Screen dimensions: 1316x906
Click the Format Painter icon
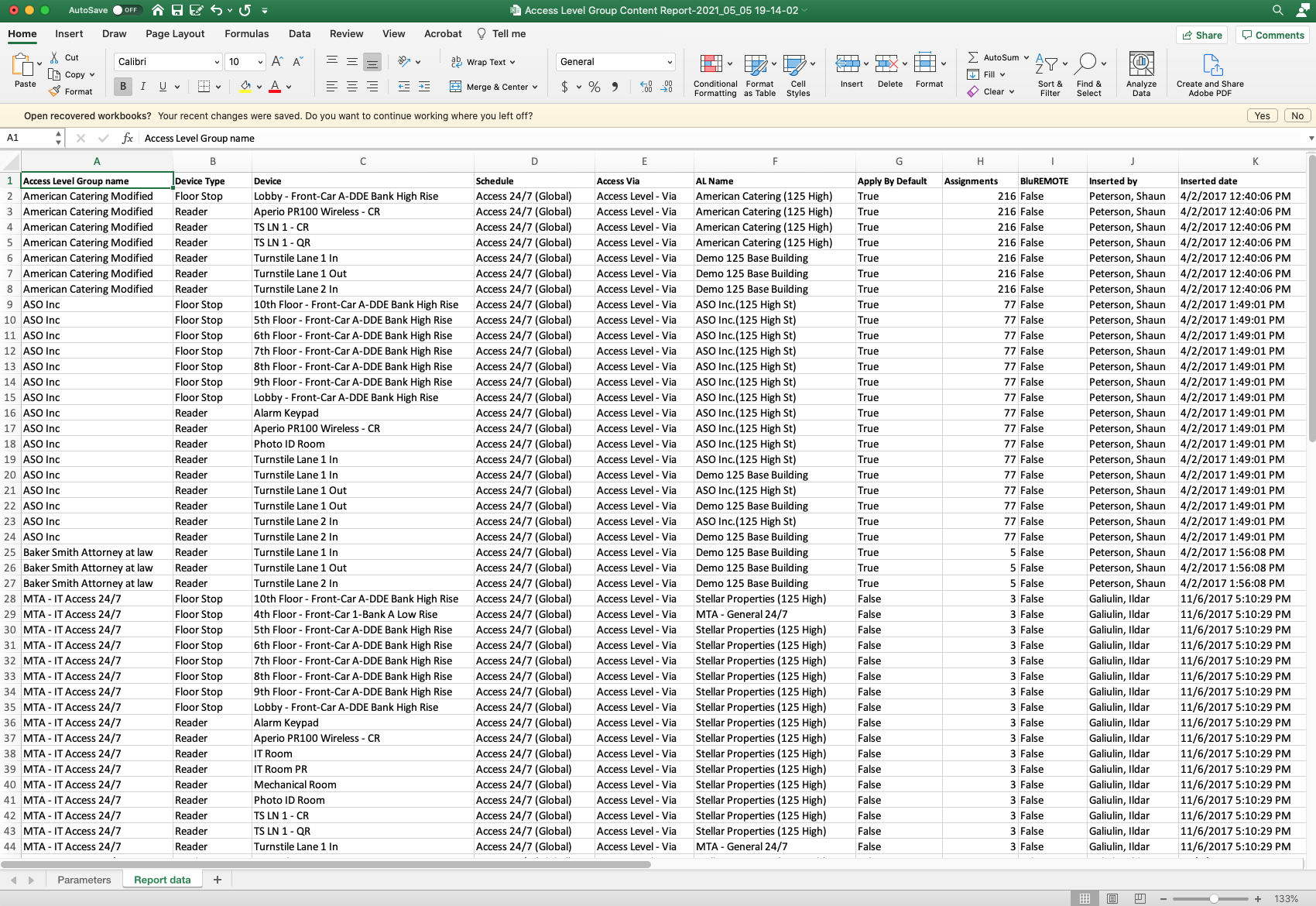53,91
